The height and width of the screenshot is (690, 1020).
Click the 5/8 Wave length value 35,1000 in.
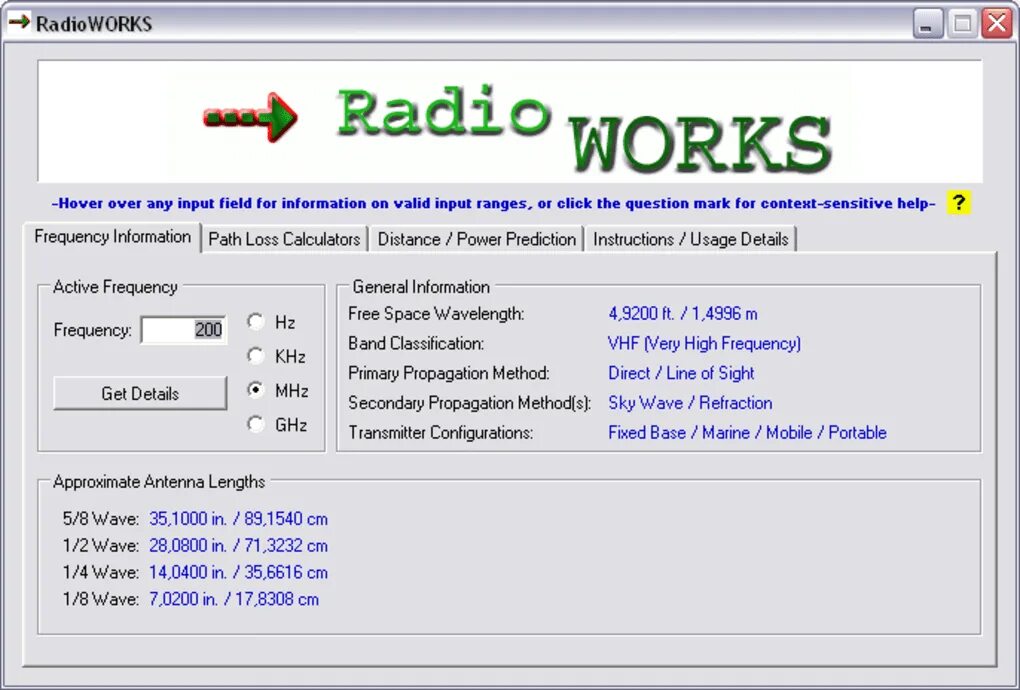coord(238,519)
